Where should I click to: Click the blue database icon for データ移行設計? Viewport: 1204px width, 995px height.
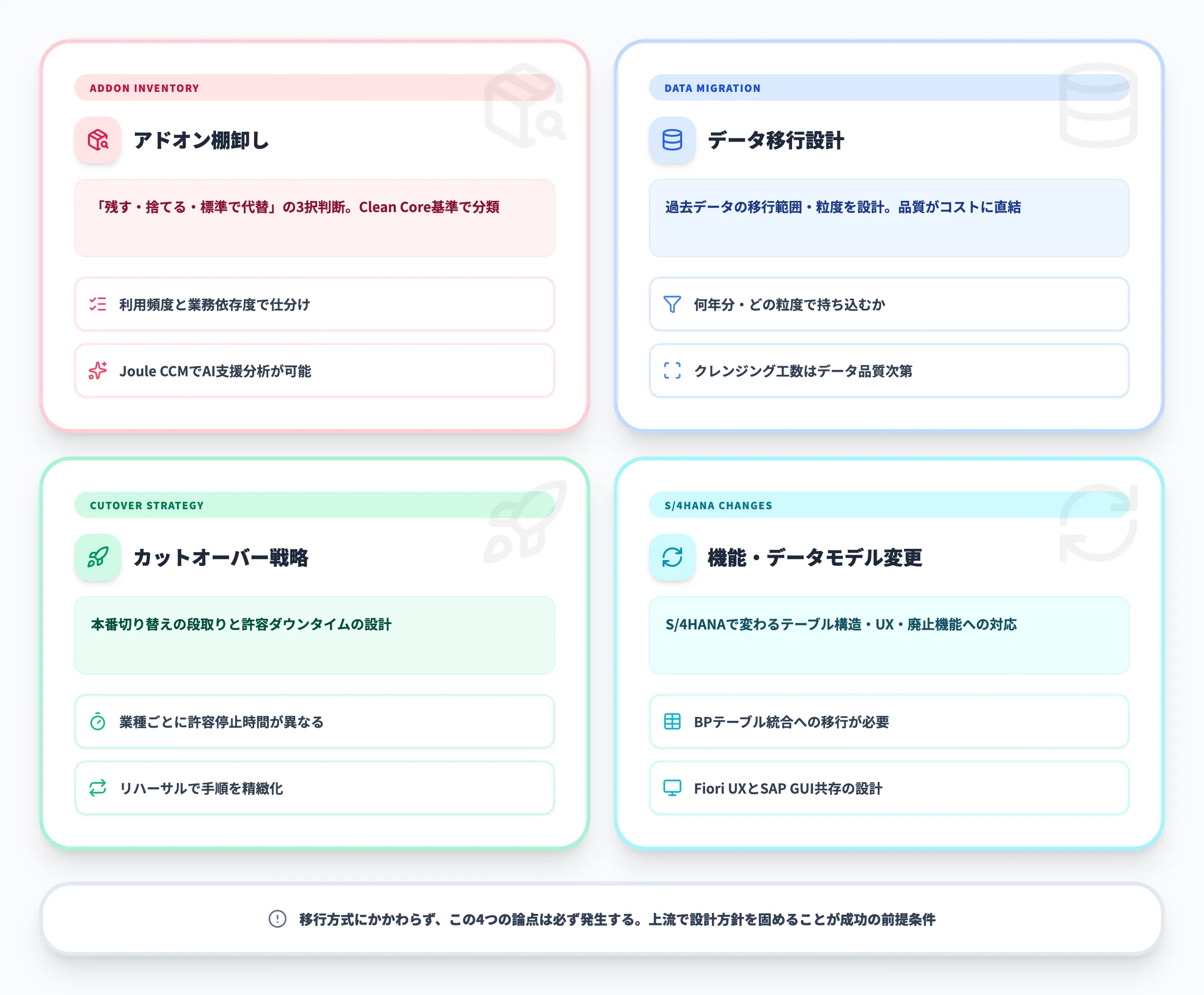(x=671, y=140)
